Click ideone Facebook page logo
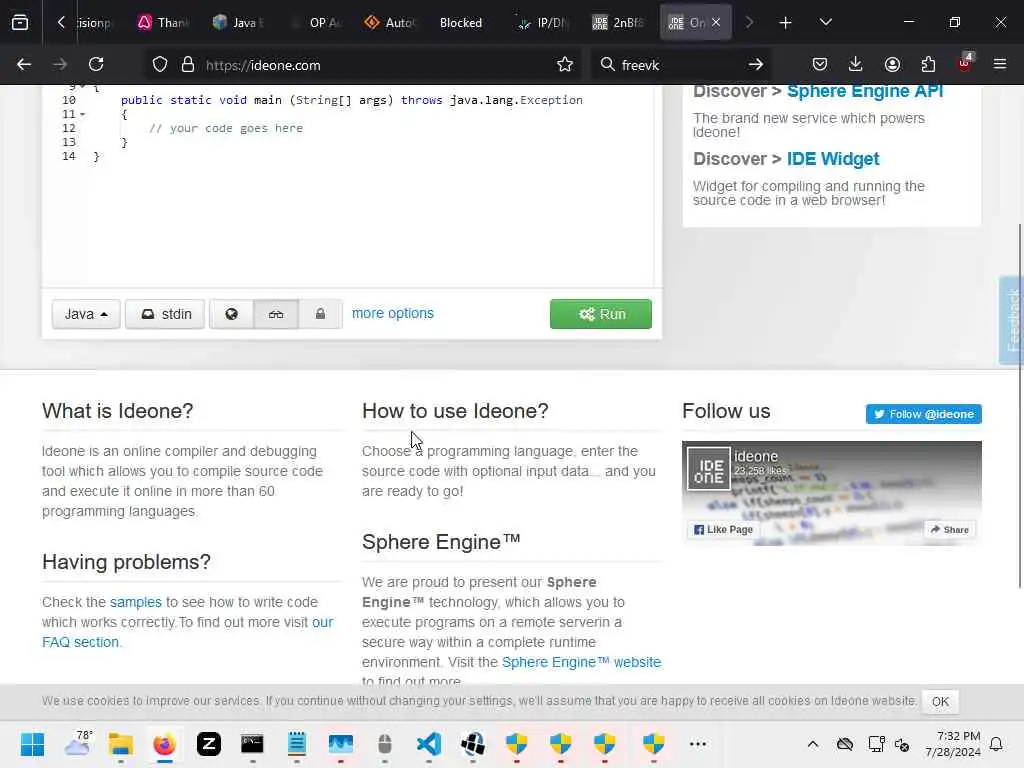Image resolution: width=1024 pixels, height=768 pixels. point(709,468)
